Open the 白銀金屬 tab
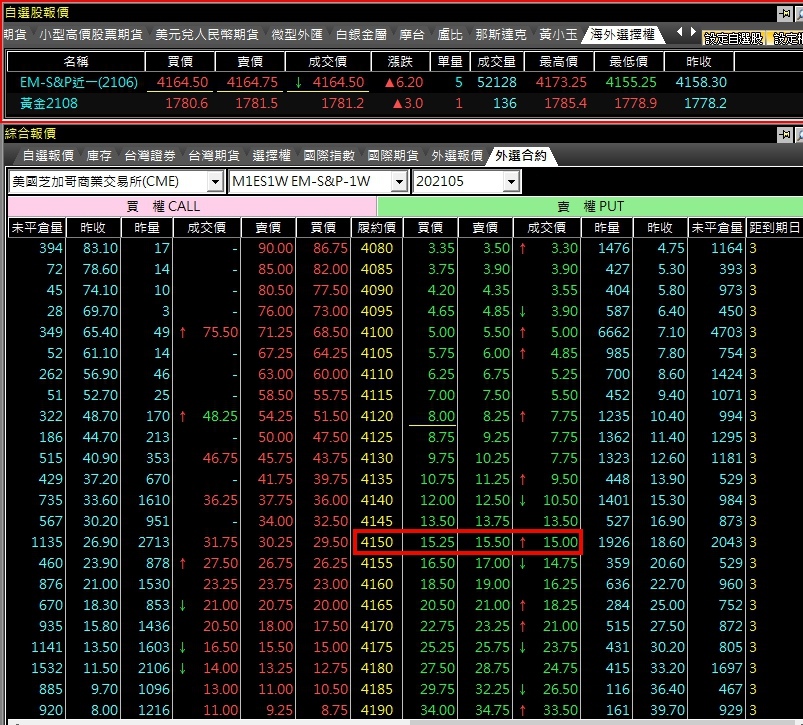This screenshot has width=803, height=725. tap(361, 34)
